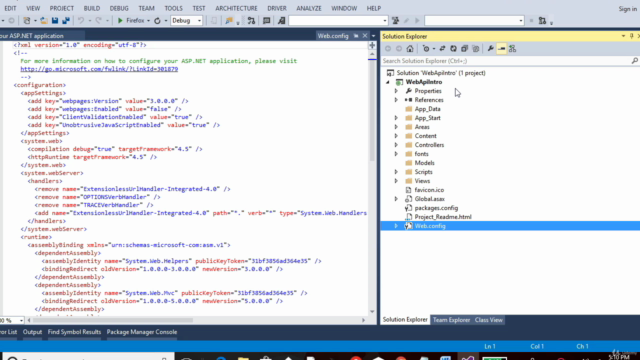Open the editor zoom percentage dropdown

coord(21,320)
